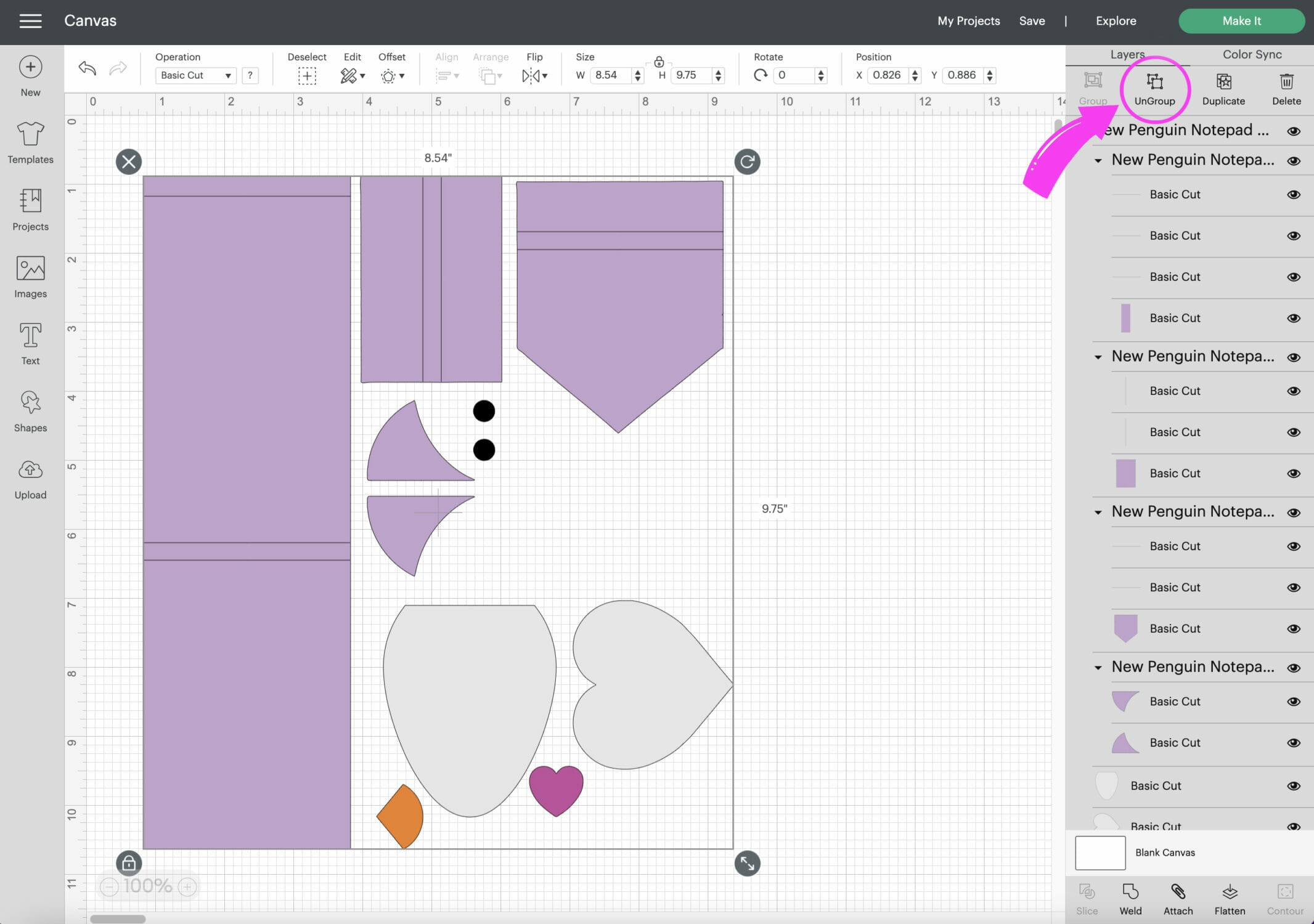
Task: Click the Save link in header
Action: click(1032, 21)
